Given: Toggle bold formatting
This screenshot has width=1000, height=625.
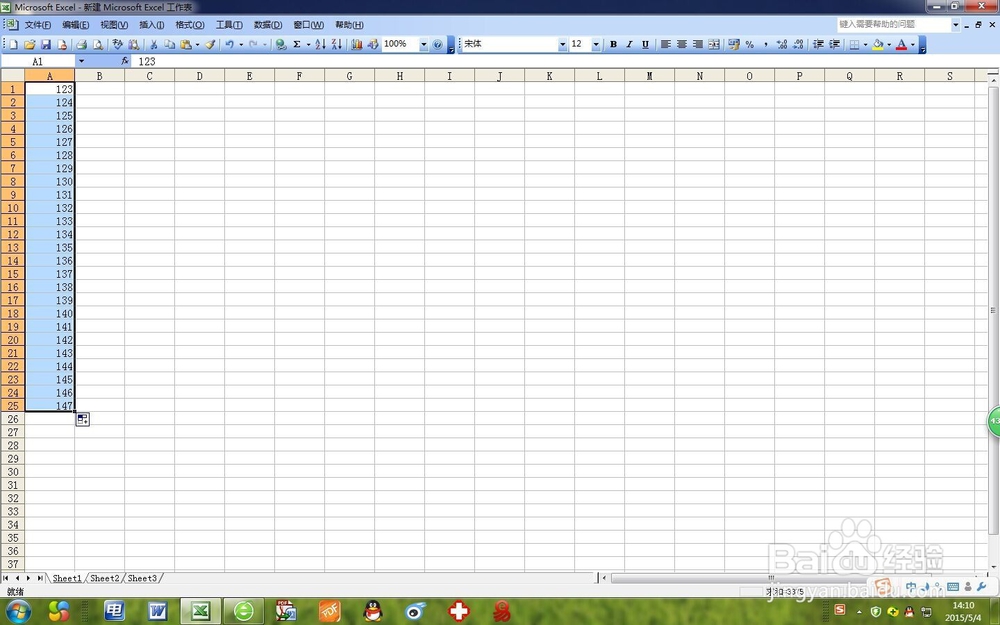Looking at the screenshot, I should click(x=613, y=44).
